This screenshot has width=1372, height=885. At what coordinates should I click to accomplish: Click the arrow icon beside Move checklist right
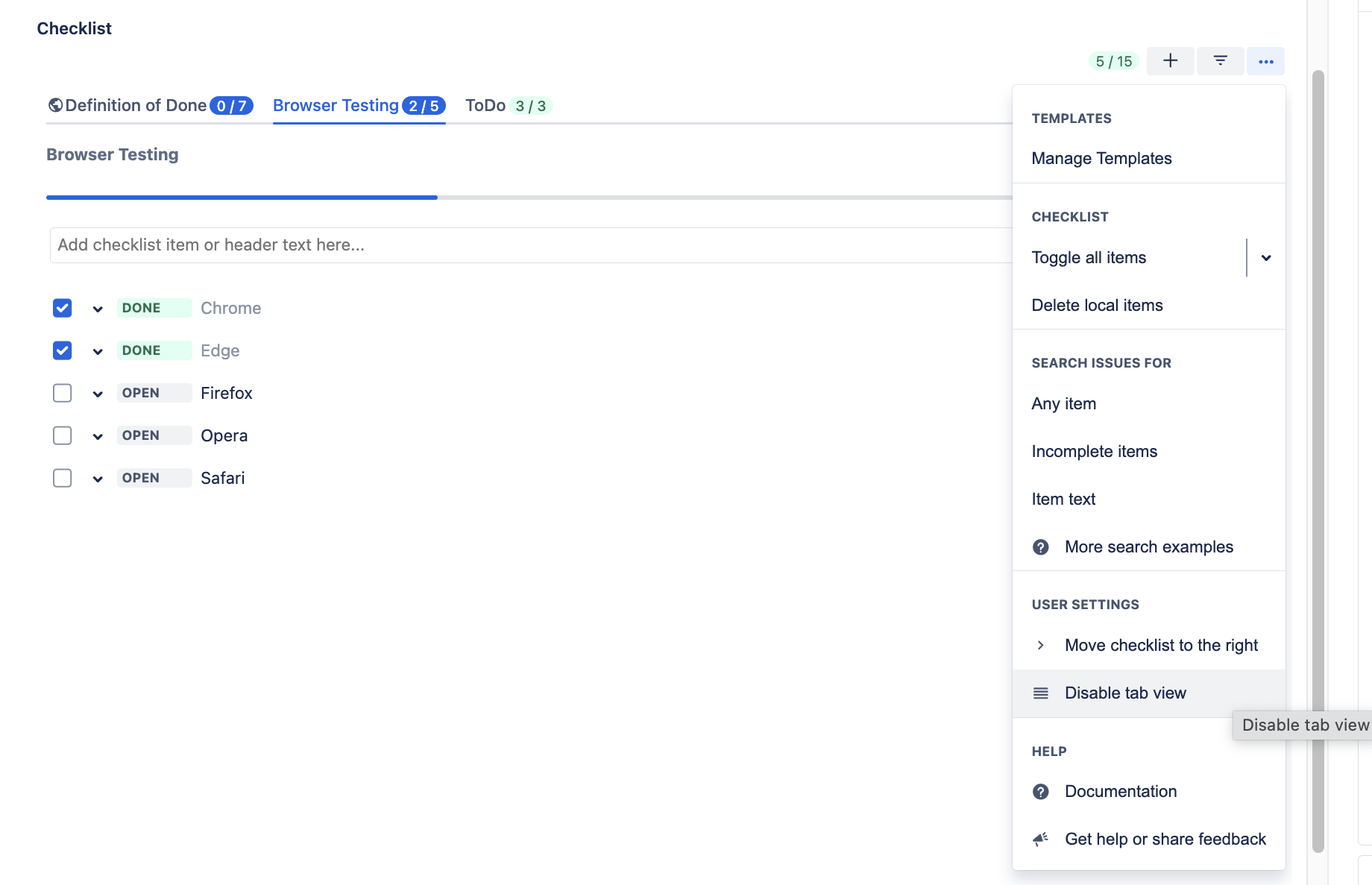(1040, 646)
